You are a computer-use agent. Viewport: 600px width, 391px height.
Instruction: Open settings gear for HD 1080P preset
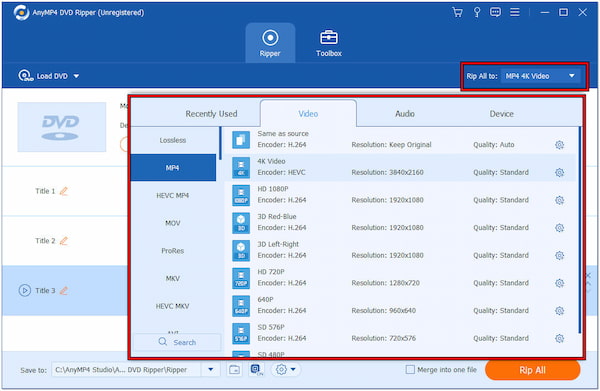click(x=559, y=200)
